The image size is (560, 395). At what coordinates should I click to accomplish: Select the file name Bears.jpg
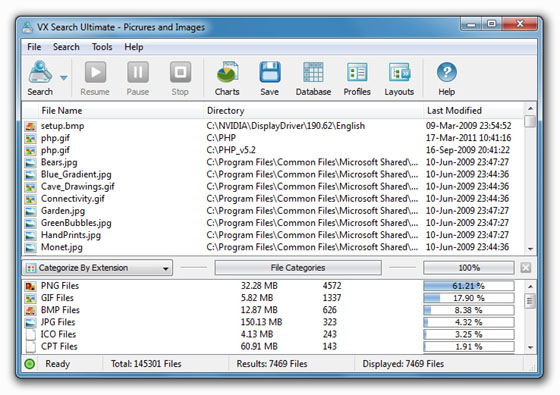59,162
